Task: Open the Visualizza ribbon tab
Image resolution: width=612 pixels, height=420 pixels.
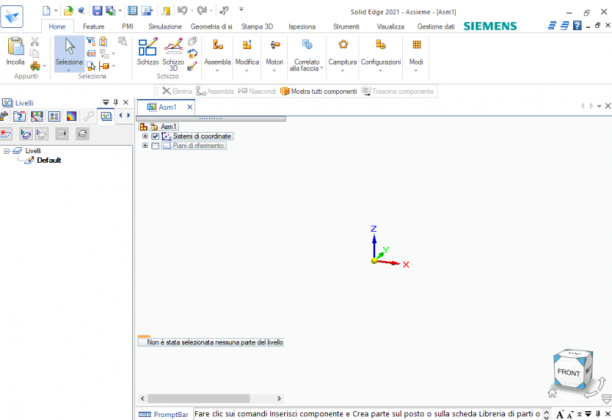Action: pos(390,27)
